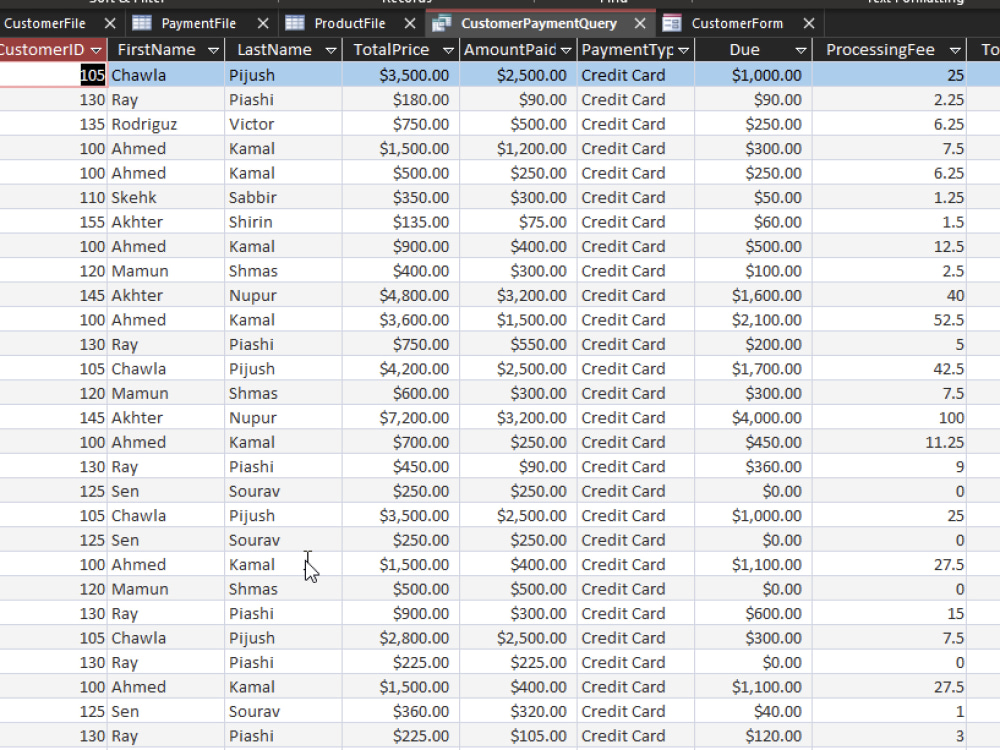Close the CustomerForm tab
The width and height of the screenshot is (1000, 750).
coord(809,24)
